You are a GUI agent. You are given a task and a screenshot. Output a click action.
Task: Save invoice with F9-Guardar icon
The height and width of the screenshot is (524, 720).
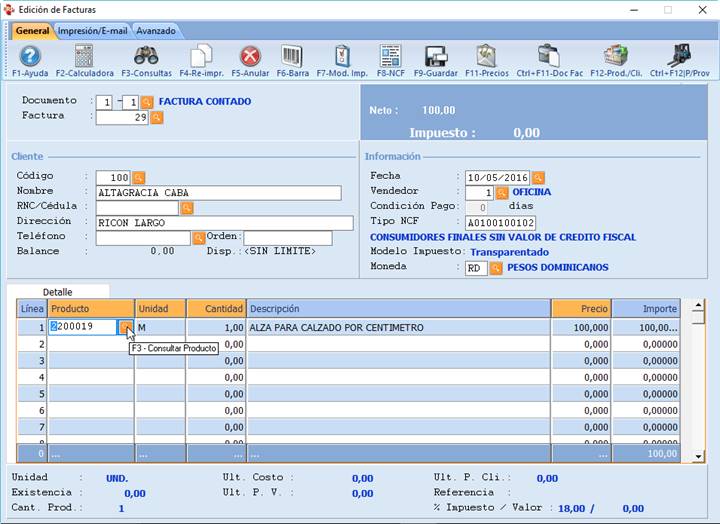pyautogui.click(x=436, y=56)
